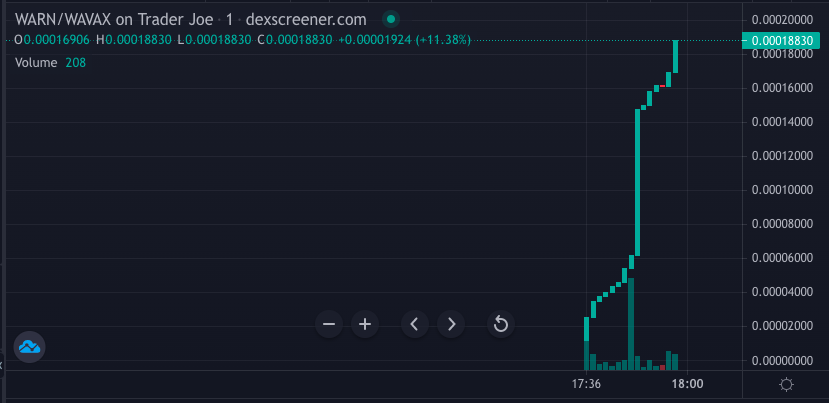This screenshot has height=403, width=829.
Task: Click the high value H0.00018830
Action: point(134,40)
